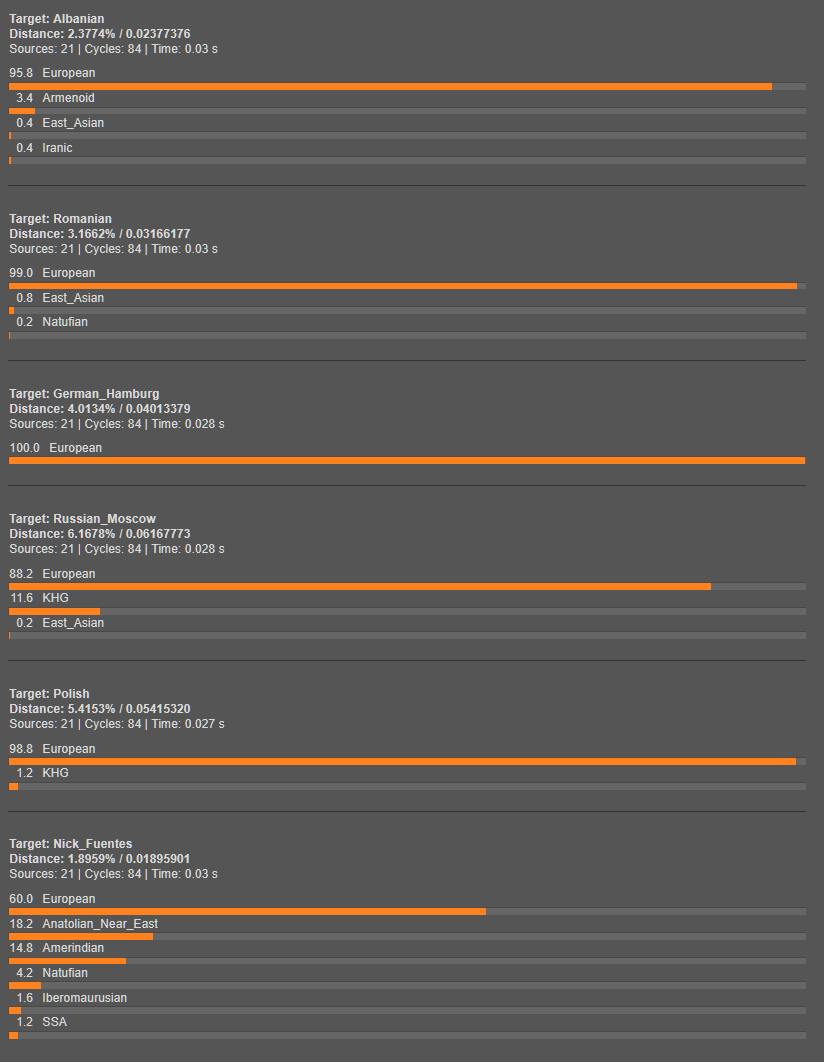This screenshot has height=1062, width=824.
Task: Click the Polish European 98.8 bar
Action: (407, 762)
